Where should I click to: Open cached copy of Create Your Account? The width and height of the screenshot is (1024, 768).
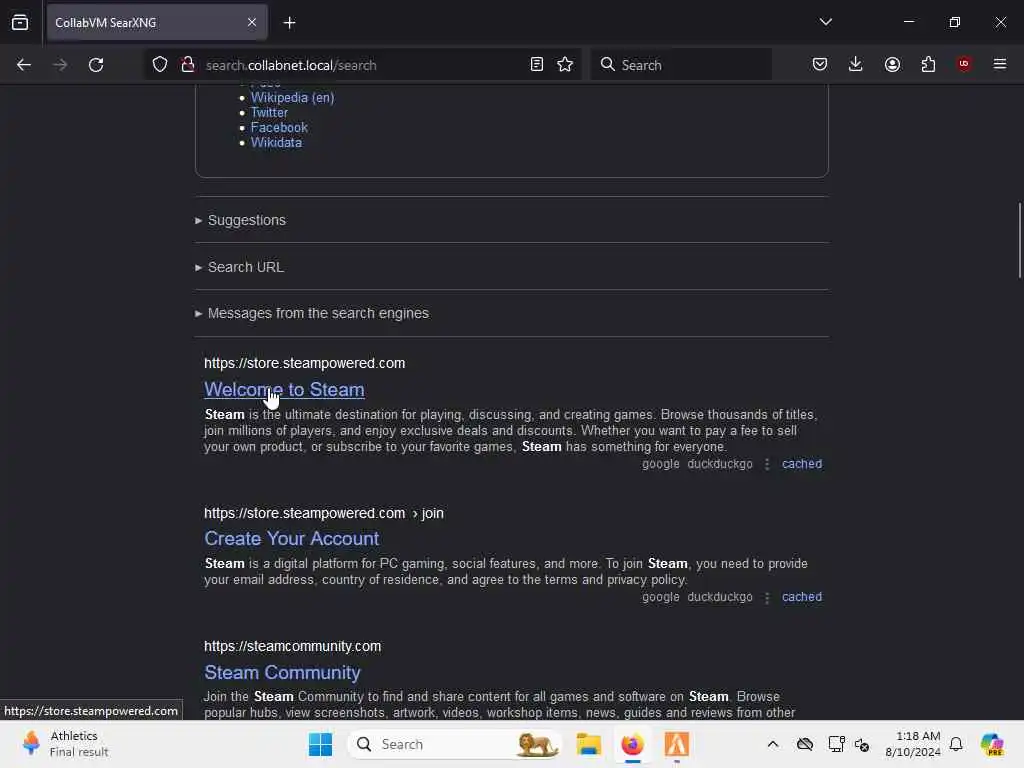point(802,597)
